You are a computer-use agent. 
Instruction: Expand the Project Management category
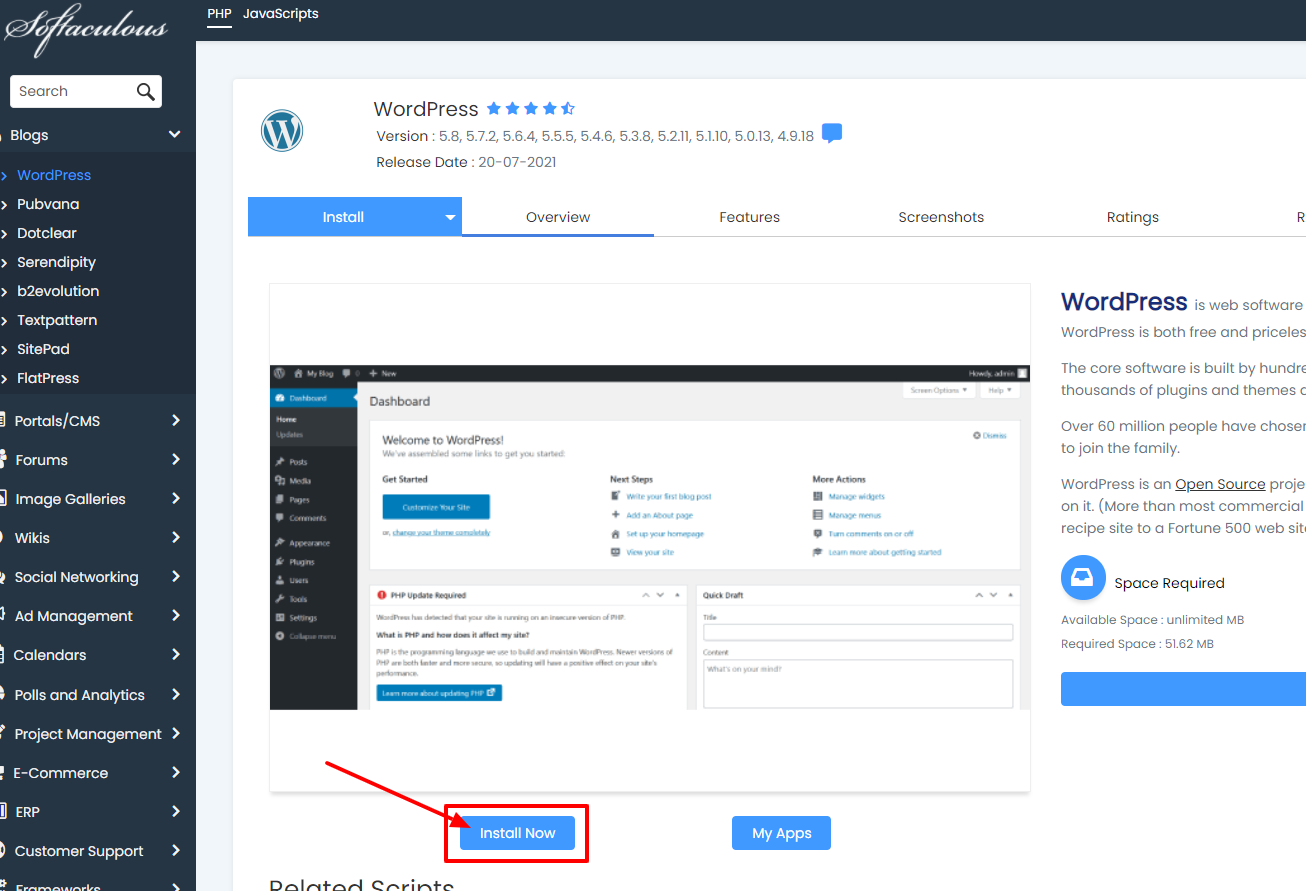[x=98, y=734]
